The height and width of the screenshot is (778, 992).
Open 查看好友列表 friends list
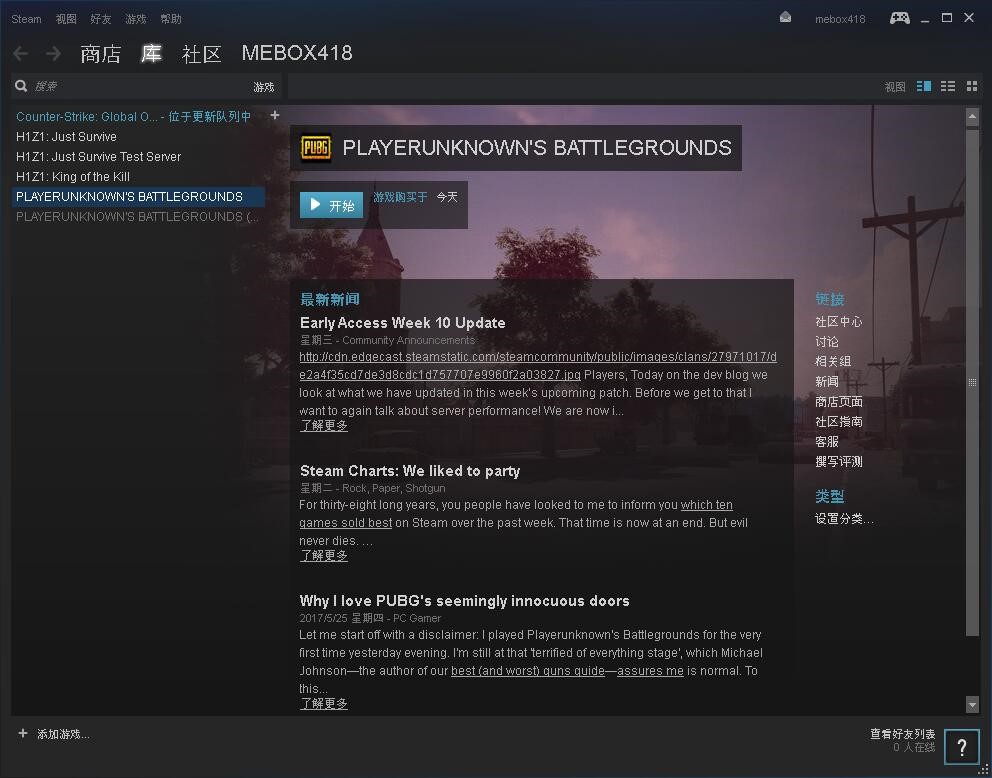[x=902, y=734]
